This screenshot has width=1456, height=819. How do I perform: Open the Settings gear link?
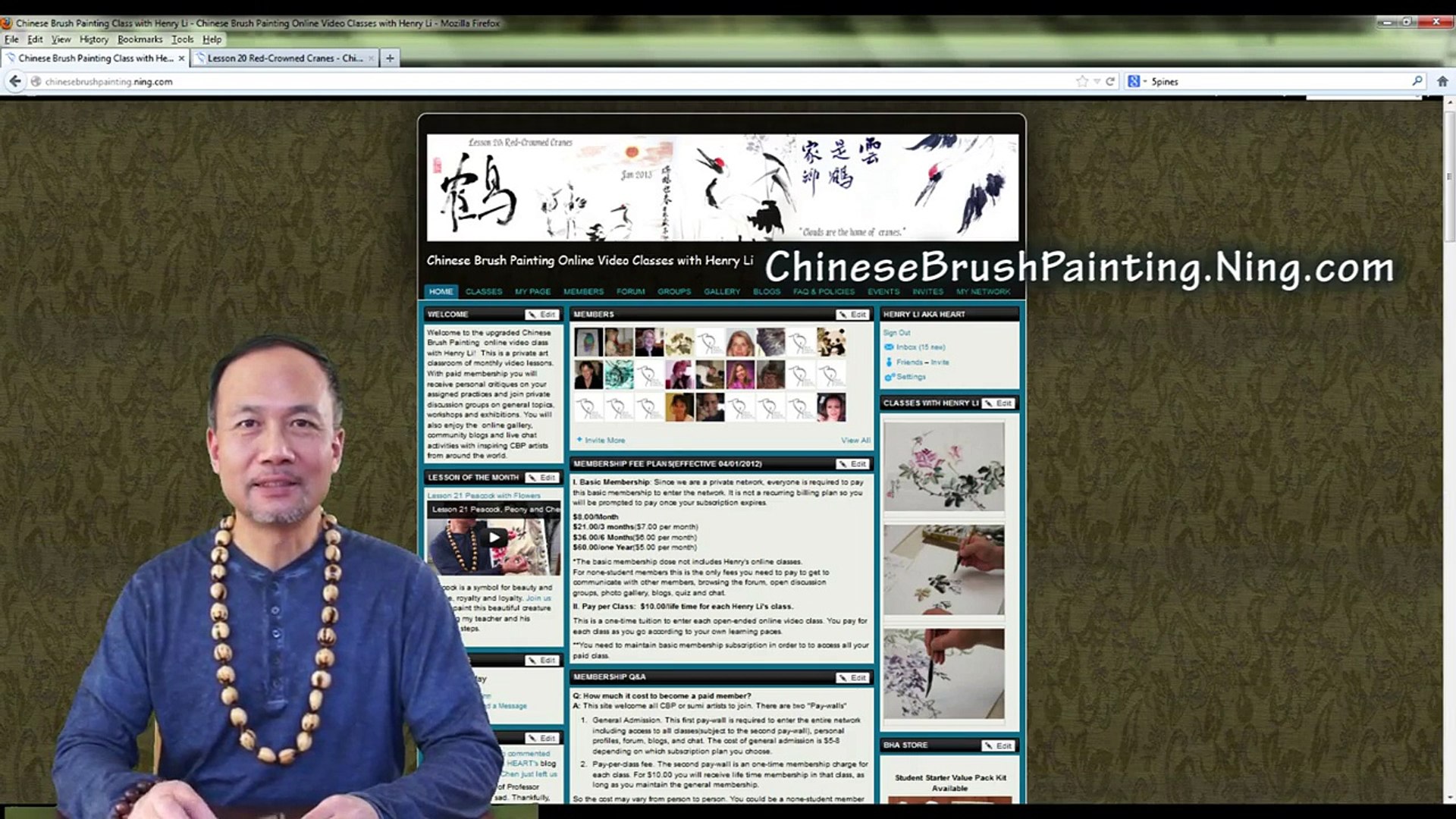[x=910, y=377]
